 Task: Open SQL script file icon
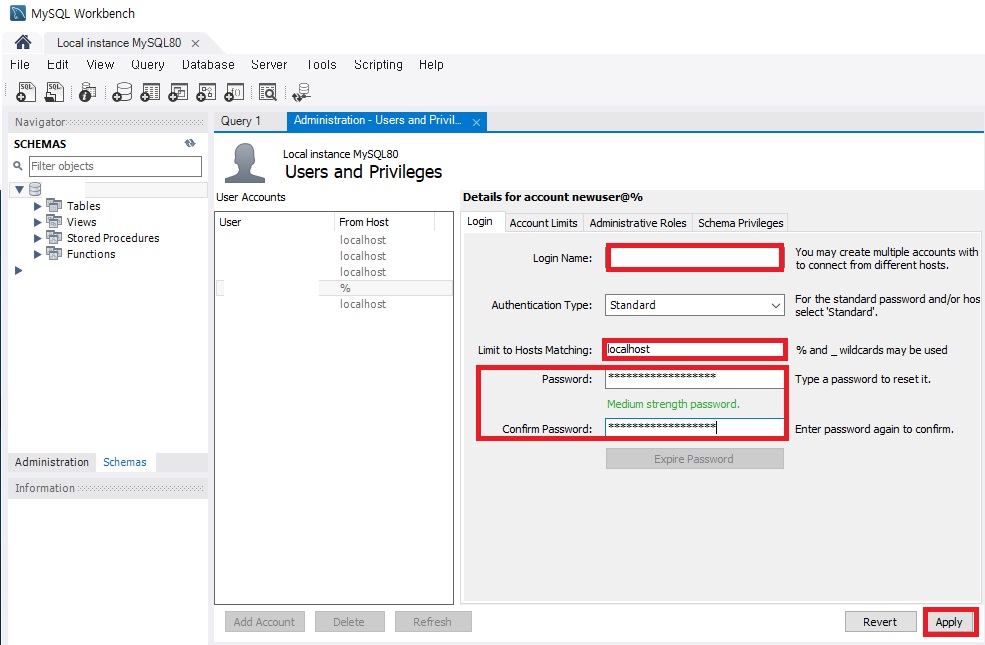[x=55, y=92]
